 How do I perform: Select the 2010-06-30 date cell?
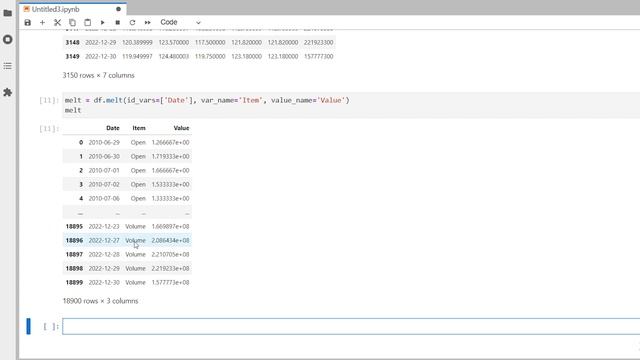click(104, 156)
